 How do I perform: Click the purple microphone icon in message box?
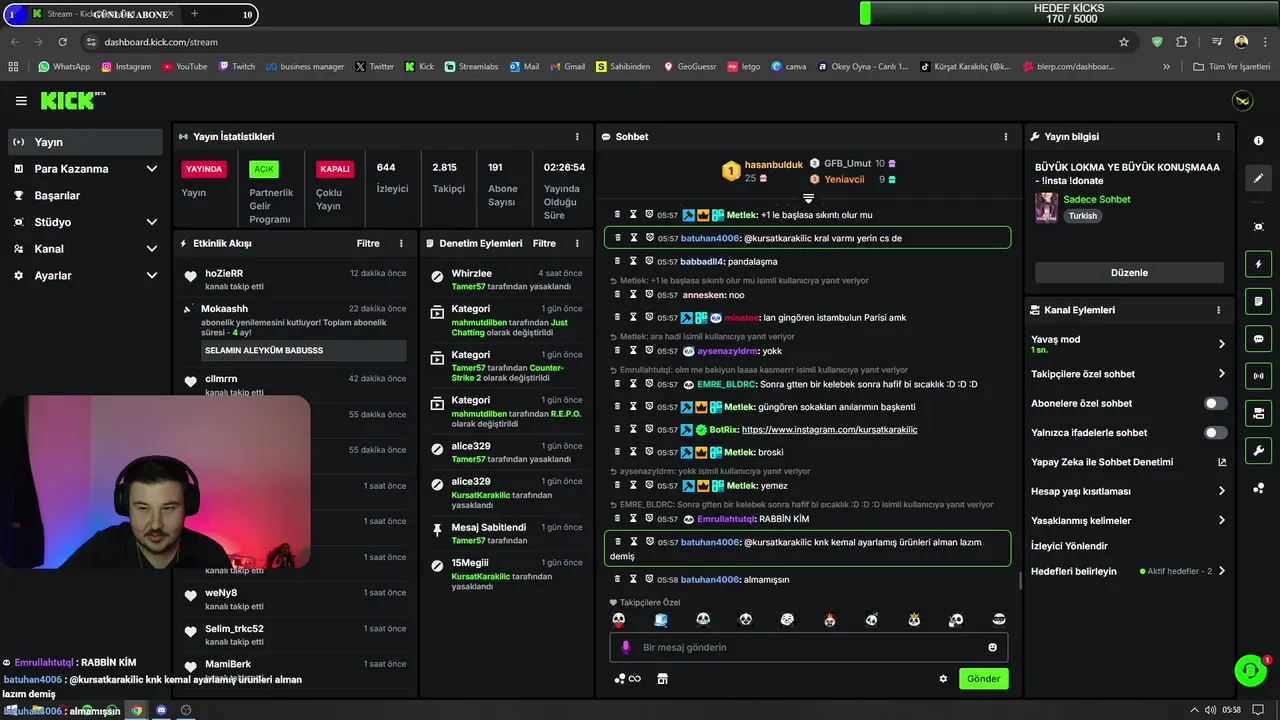pyautogui.click(x=626, y=647)
